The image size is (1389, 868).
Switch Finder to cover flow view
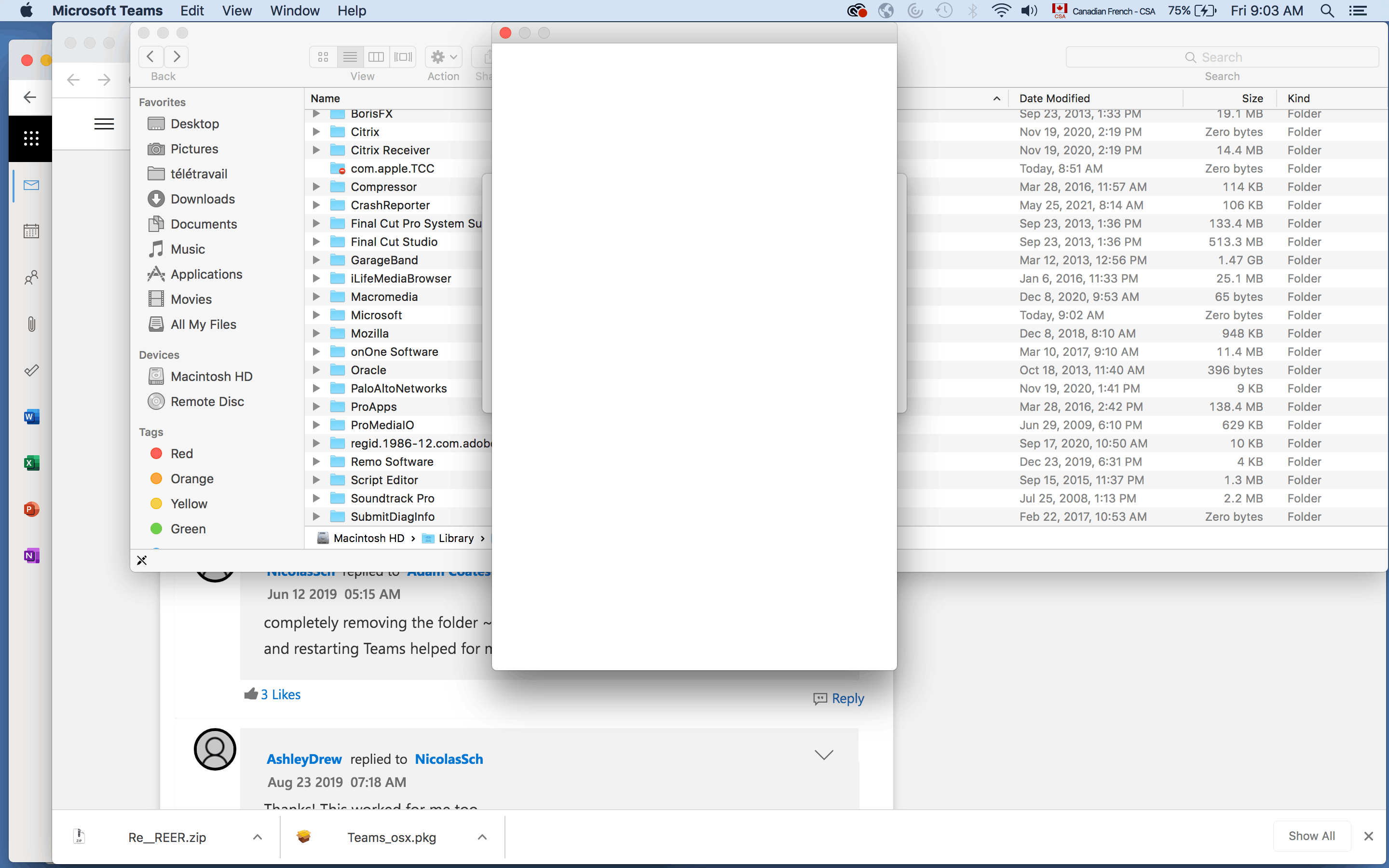pyautogui.click(x=403, y=57)
